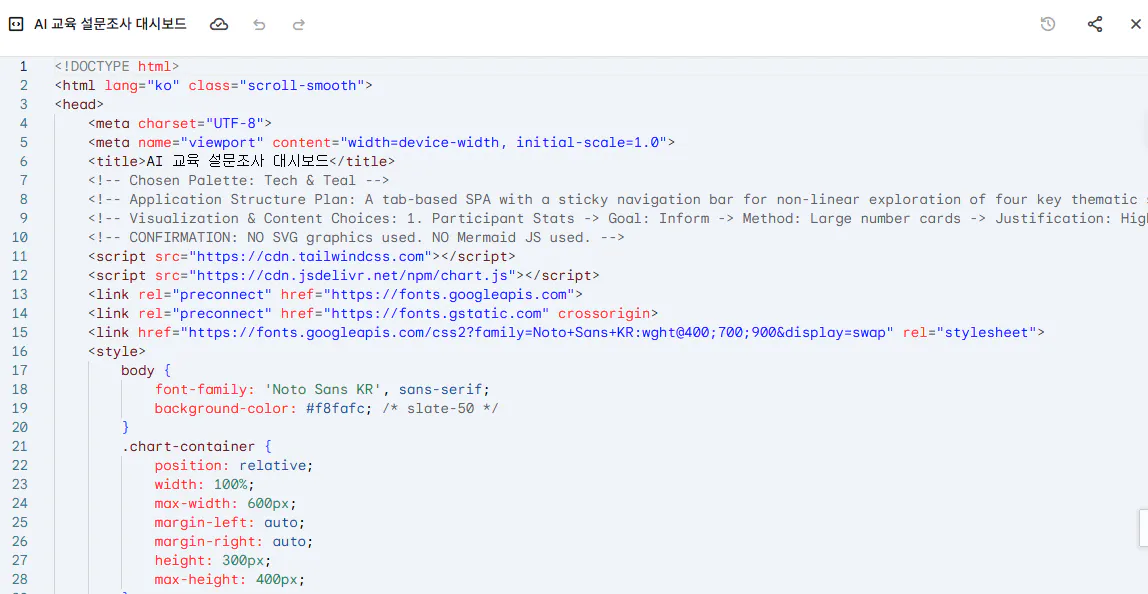This screenshot has height=594, width=1148.
Task: Click the 'body {' selector line
Action: pyautogui.click(x=146, y=371)
